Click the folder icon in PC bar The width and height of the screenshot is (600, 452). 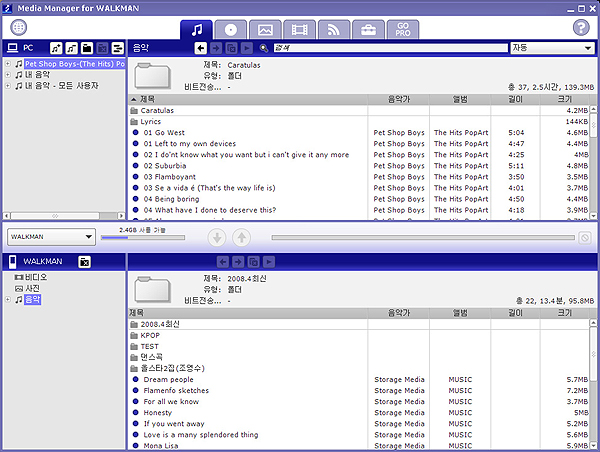coord(87,48)
